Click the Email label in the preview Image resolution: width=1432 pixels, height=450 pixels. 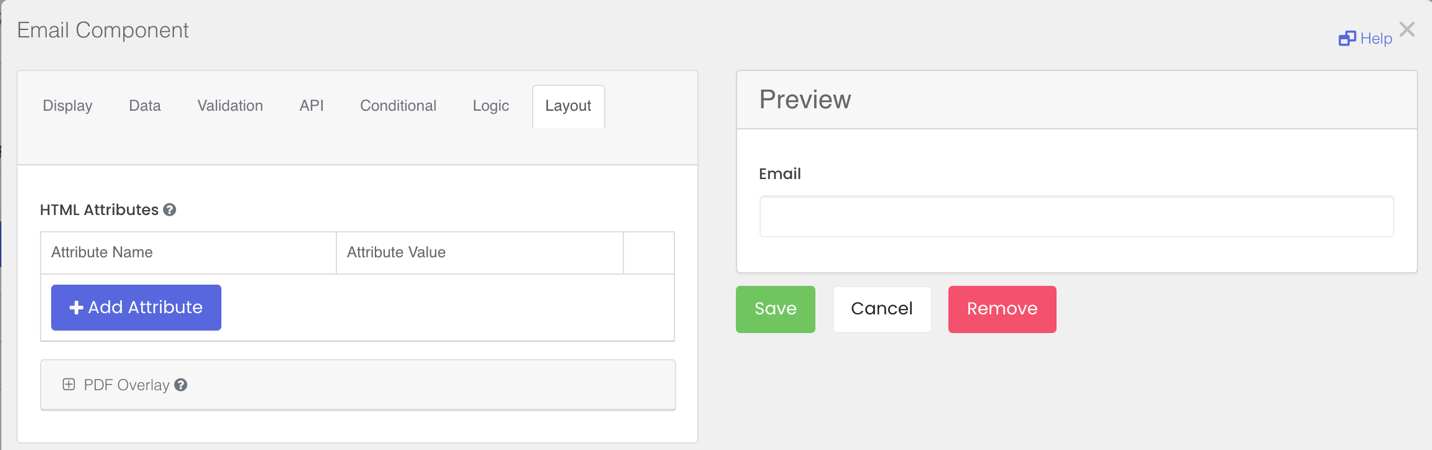tap(780, 174)
